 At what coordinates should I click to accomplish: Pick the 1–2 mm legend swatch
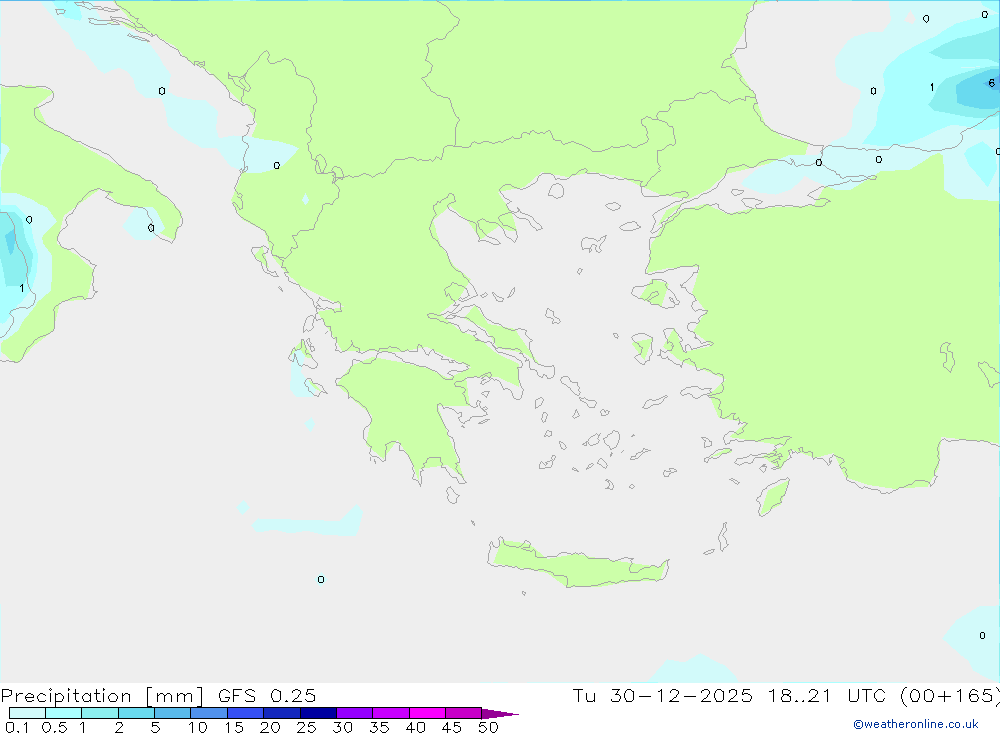pyautogui.click(x=100, y=713)
